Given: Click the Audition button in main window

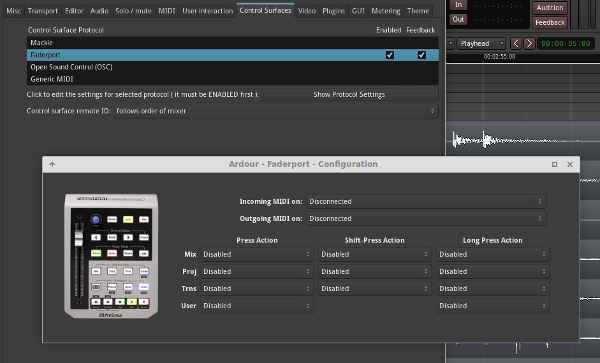Looking at the screenshot, I should point(549,8).
